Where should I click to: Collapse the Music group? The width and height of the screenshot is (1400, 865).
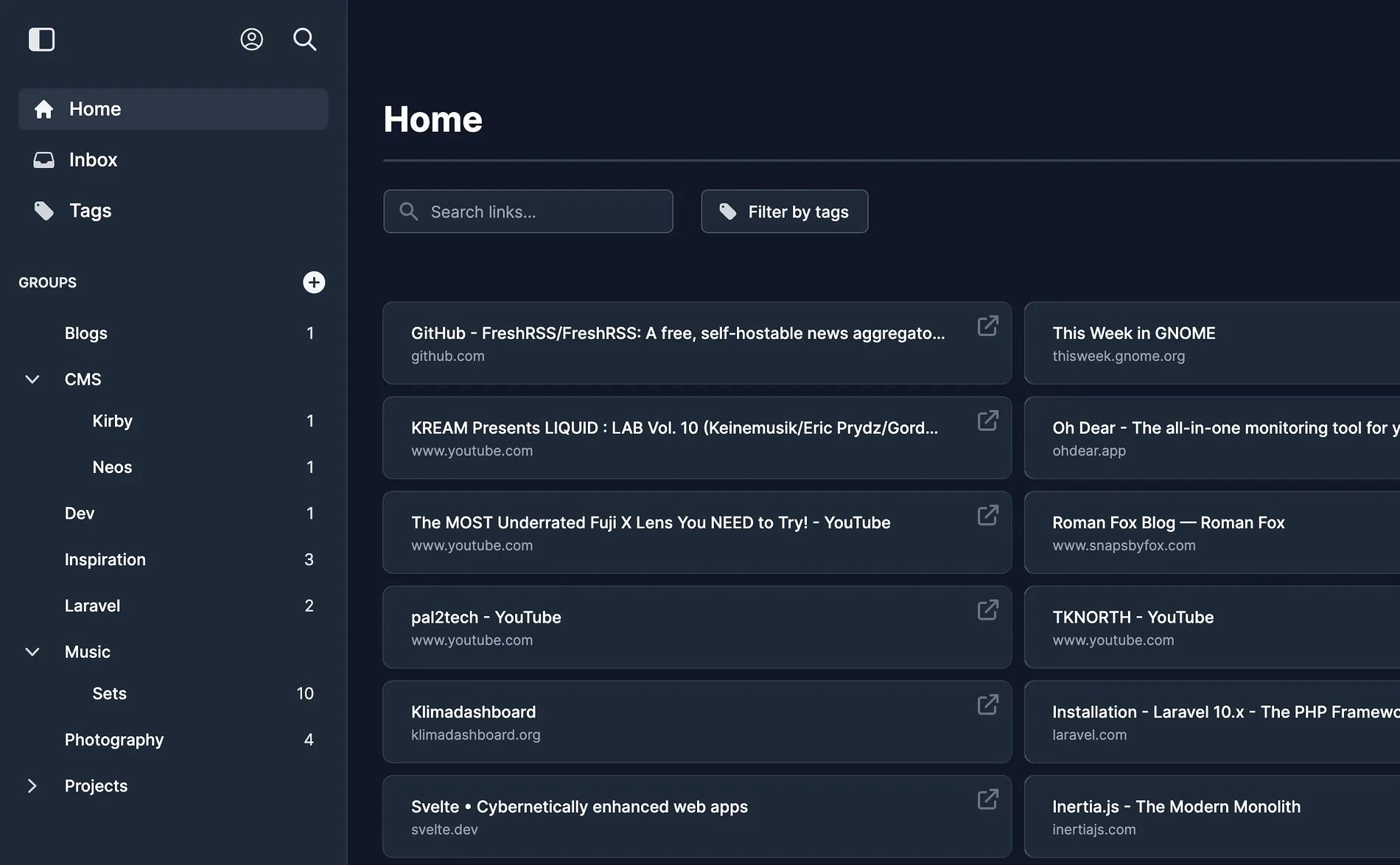[32, 652]
